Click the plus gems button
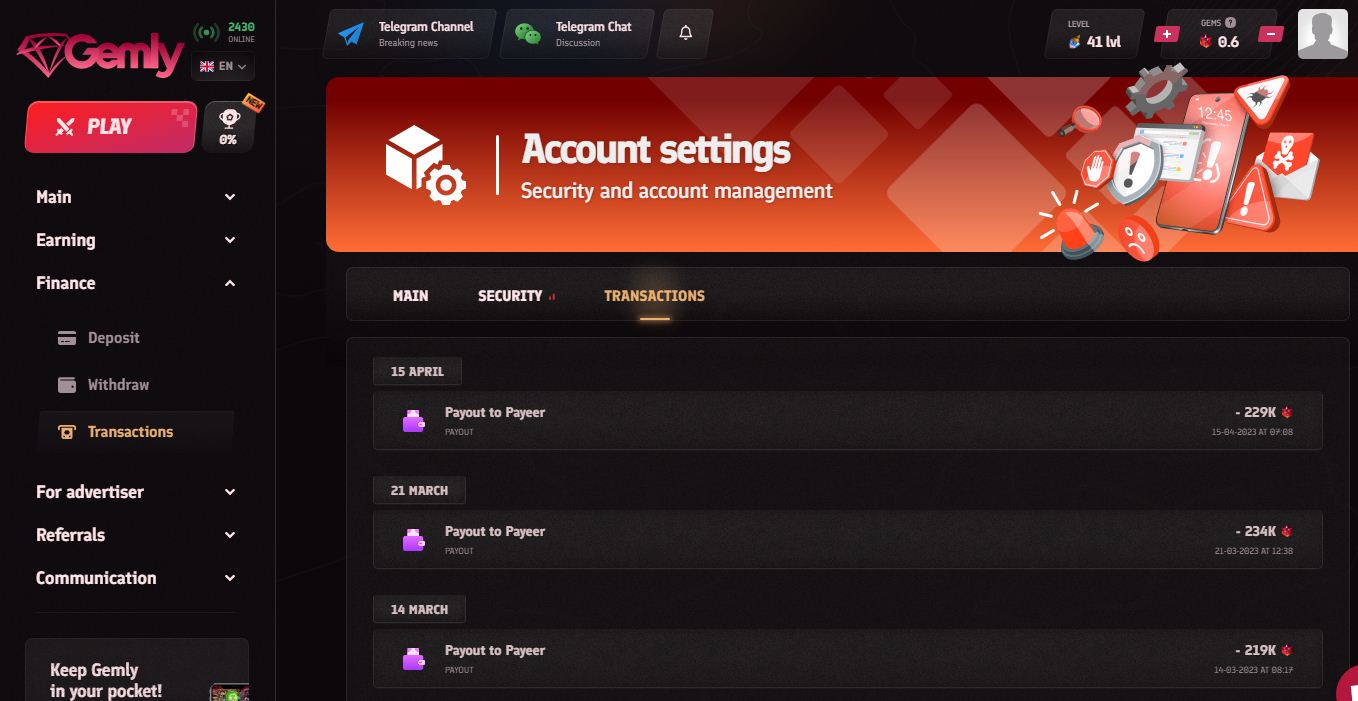Viewport: 1358px width, 701px height. click(1166, 34)
